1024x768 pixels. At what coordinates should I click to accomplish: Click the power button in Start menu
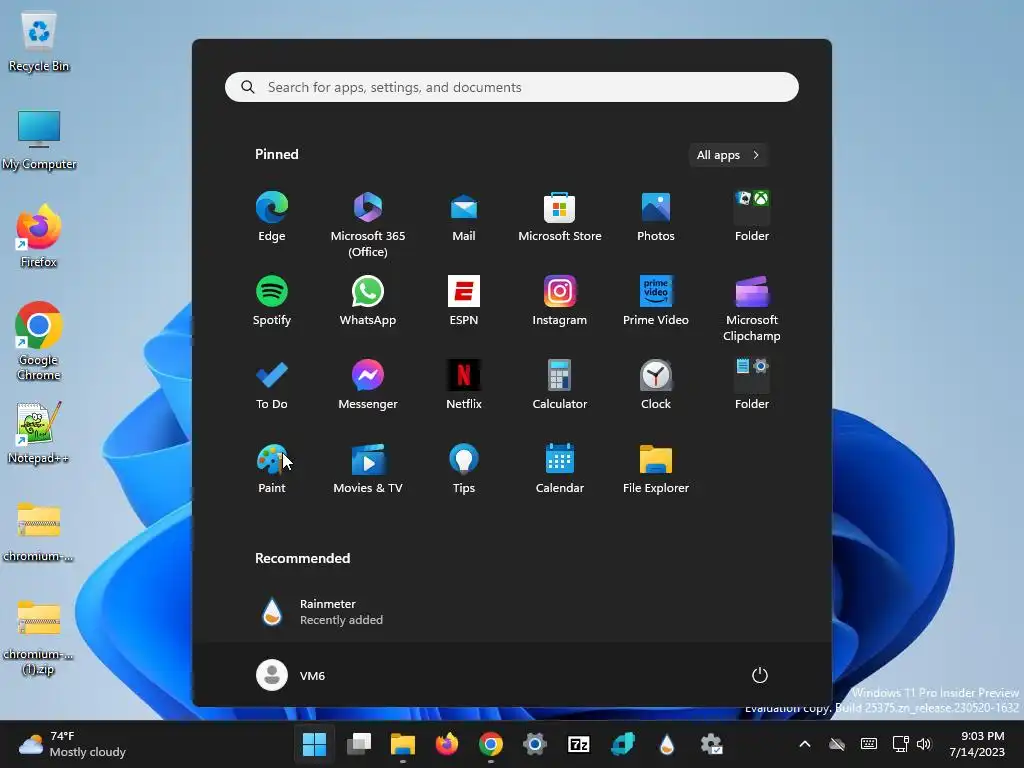coord(760,675)
